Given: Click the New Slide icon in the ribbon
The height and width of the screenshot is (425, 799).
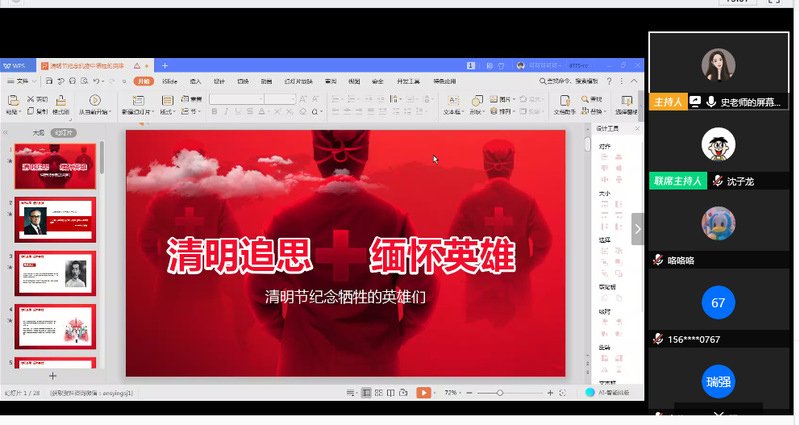Looking at the screenshot, I should [x=136, y=100].
